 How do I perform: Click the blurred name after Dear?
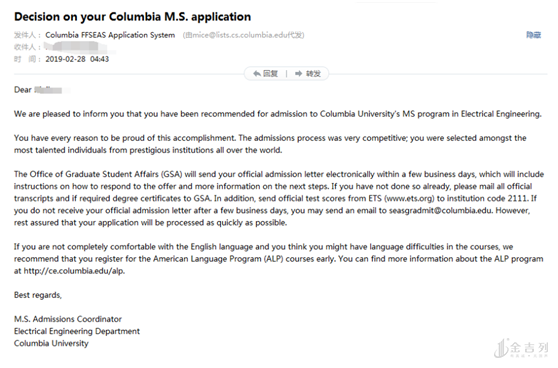pyautogui.click(x=48, y=90)
